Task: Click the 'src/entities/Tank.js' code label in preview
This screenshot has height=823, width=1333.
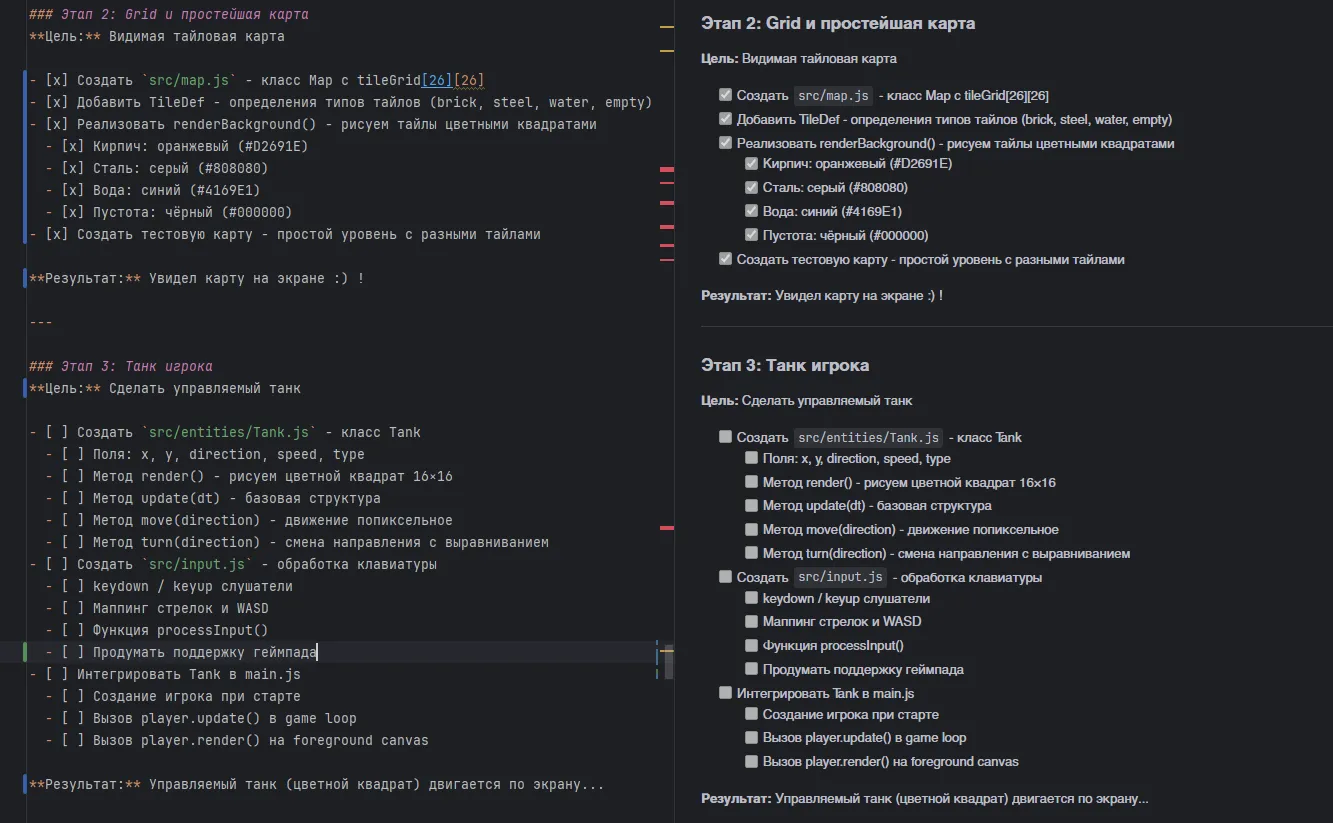Action: [x=867, y=437]
